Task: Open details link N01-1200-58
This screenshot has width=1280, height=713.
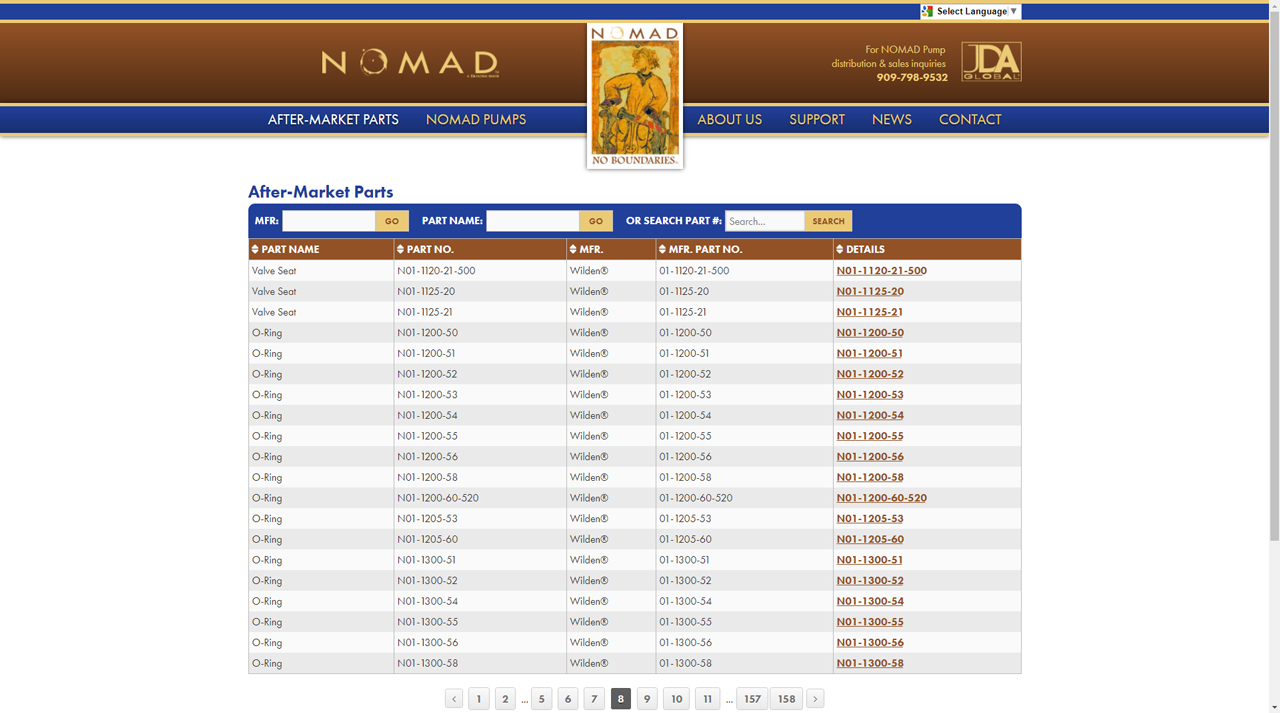Action: tap(870, 478)
